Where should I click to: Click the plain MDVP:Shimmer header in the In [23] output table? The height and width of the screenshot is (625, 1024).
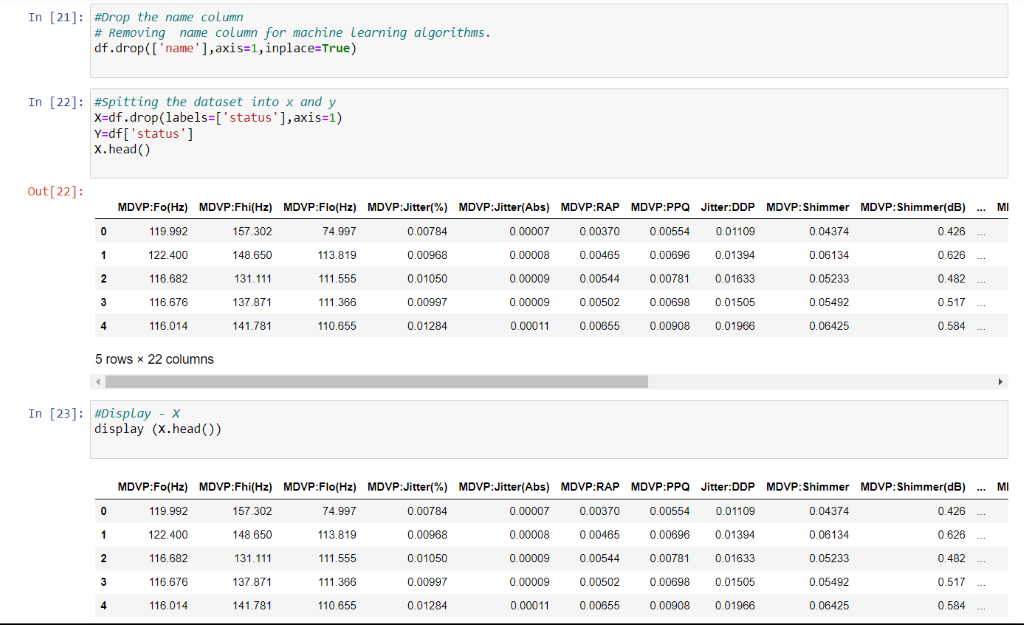click(807, 487)
